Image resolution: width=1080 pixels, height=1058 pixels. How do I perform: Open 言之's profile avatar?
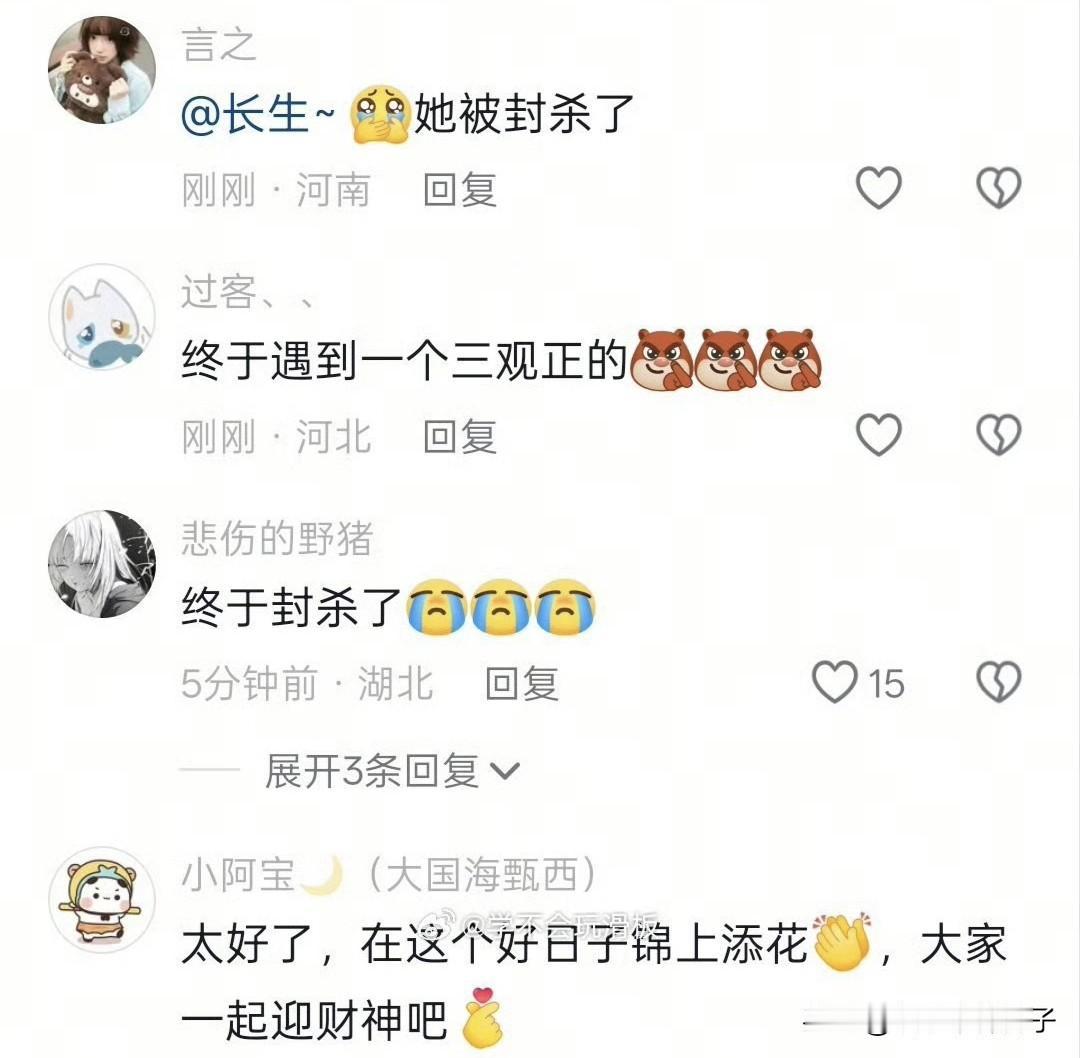click(x=102, y=70)
